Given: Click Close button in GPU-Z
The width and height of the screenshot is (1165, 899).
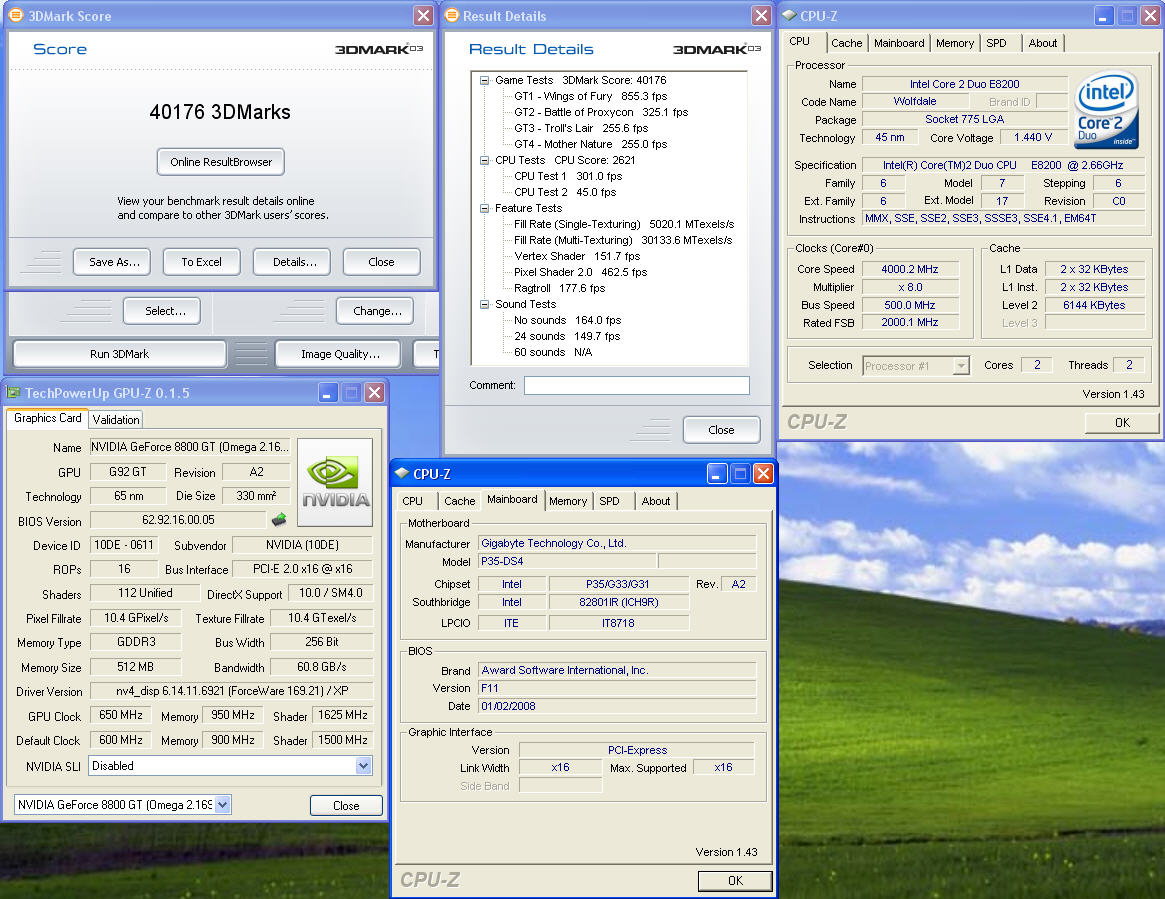Looking at the screenshot, I should coord(346,805).
